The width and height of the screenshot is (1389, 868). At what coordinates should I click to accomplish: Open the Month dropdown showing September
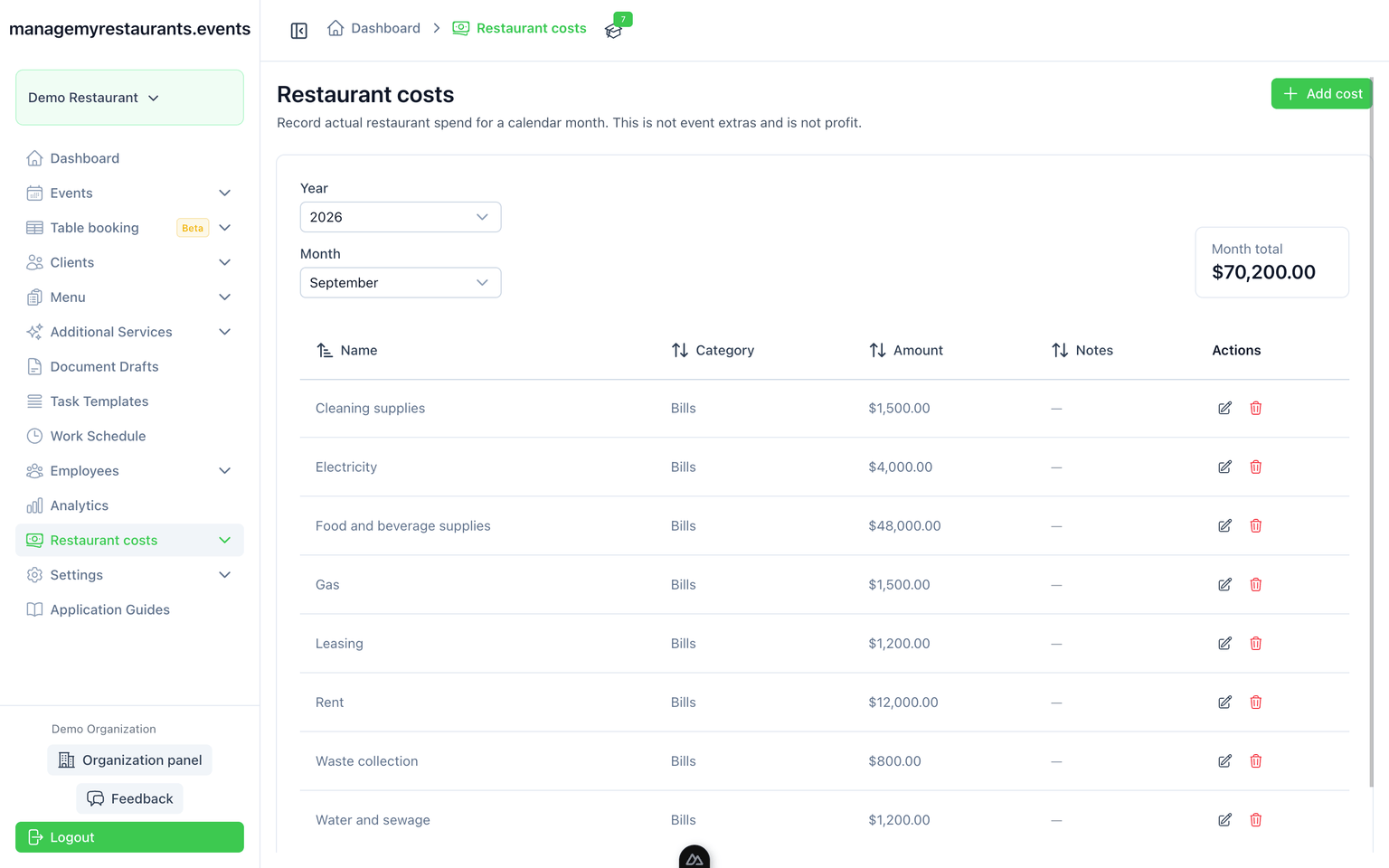(401, 282)
